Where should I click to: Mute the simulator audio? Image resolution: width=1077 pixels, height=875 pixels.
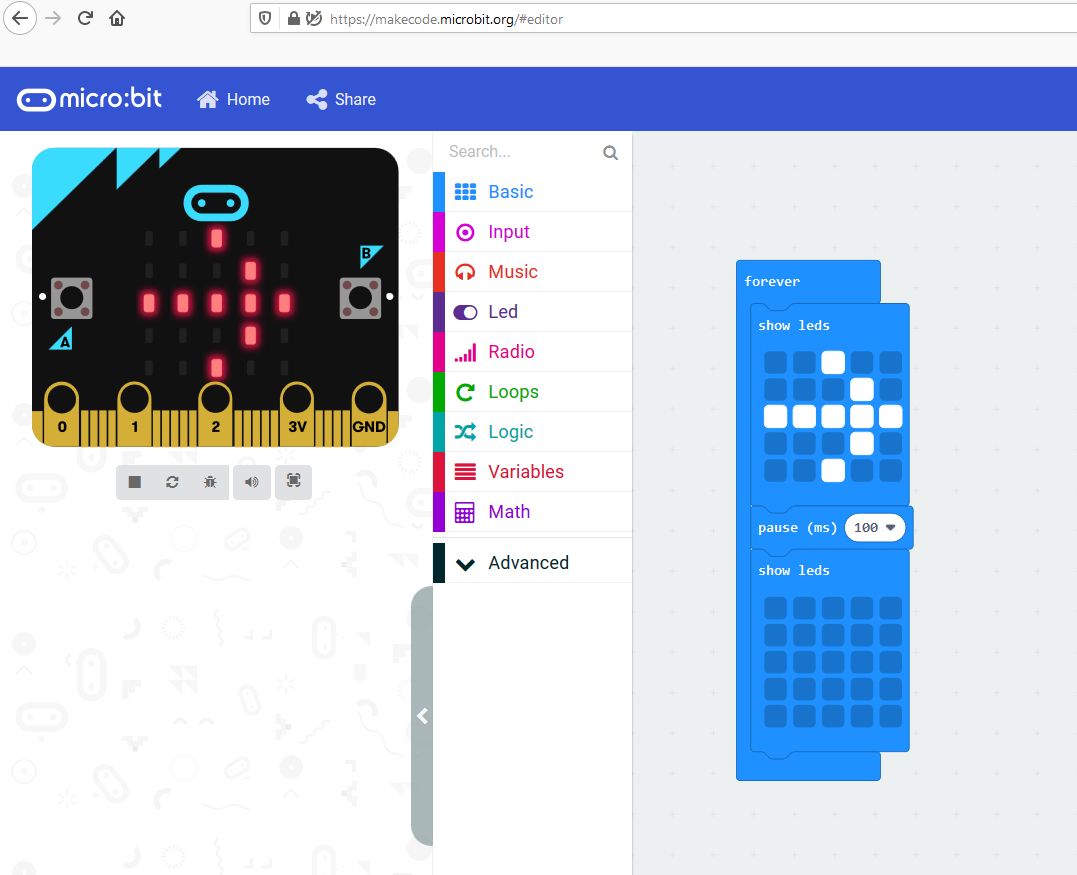click(x=251, y=482)
